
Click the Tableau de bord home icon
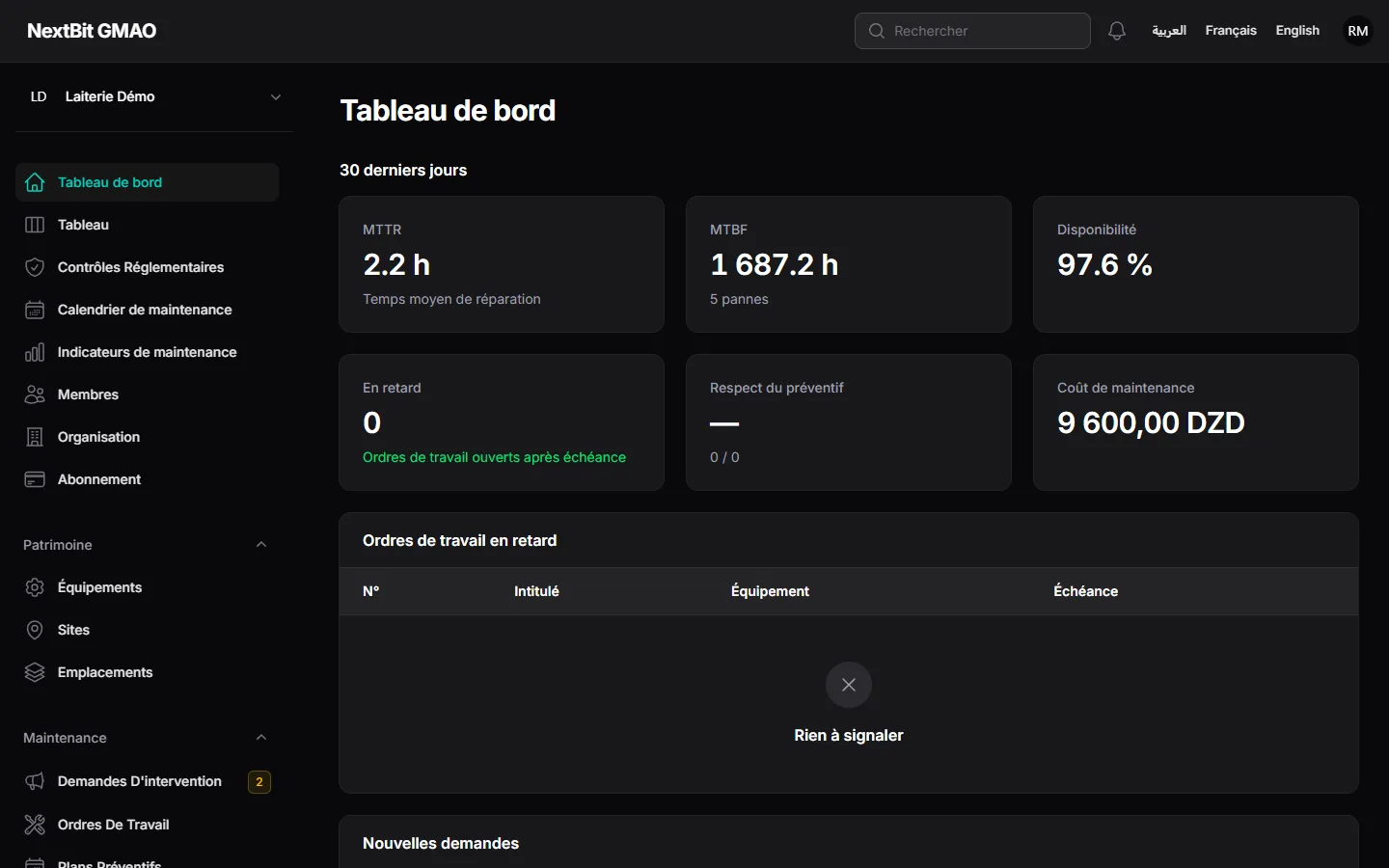tap(35, 182)
